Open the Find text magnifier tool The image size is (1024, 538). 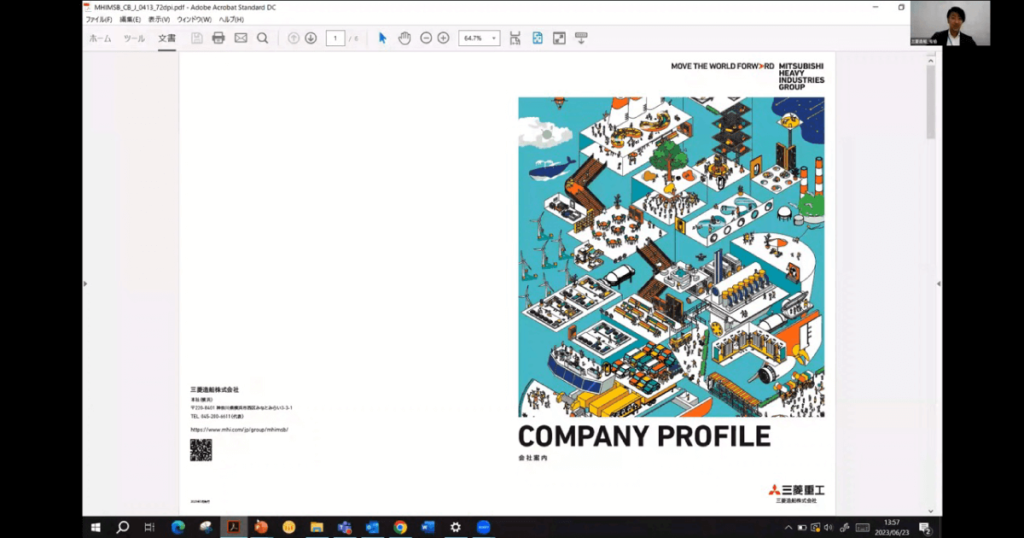pos(263,39)
